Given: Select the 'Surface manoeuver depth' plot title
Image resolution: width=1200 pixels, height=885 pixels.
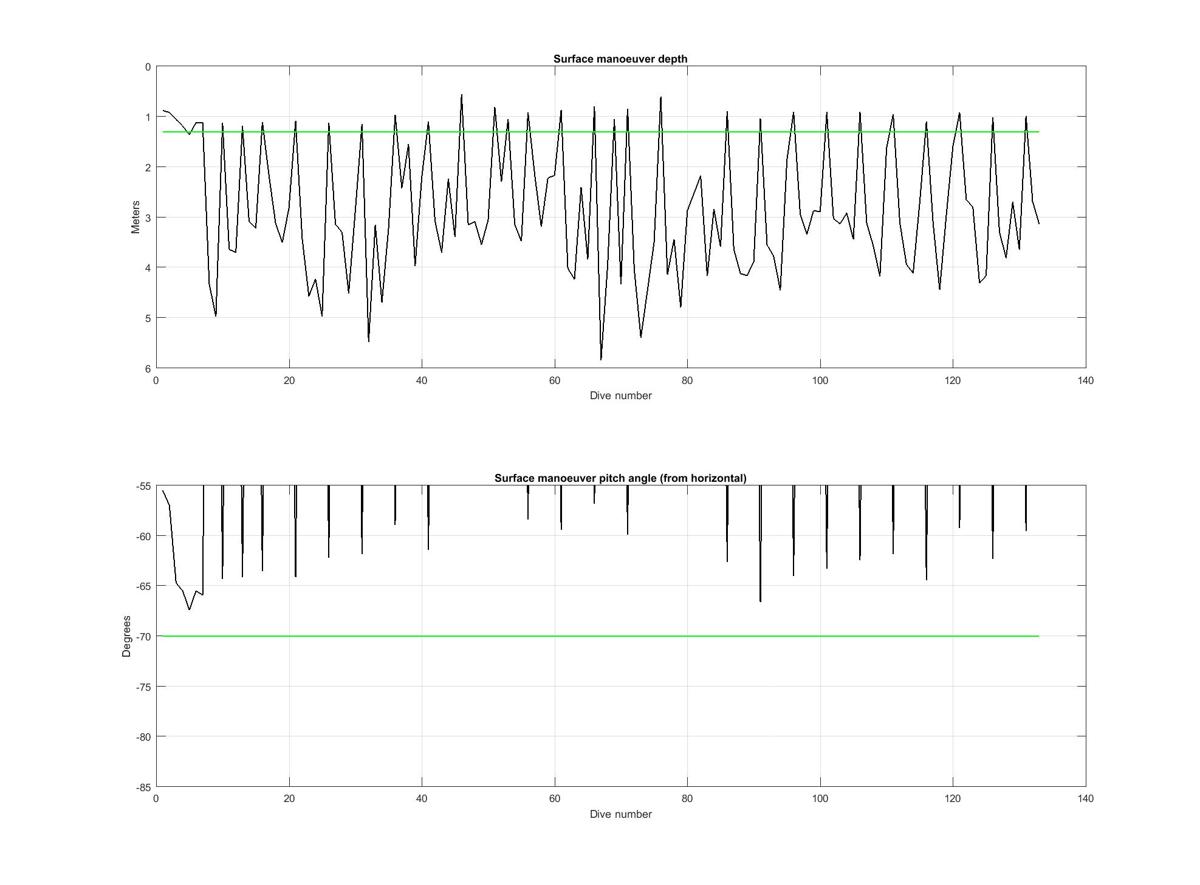Looking at the screenshot, I should pos(620,59).
